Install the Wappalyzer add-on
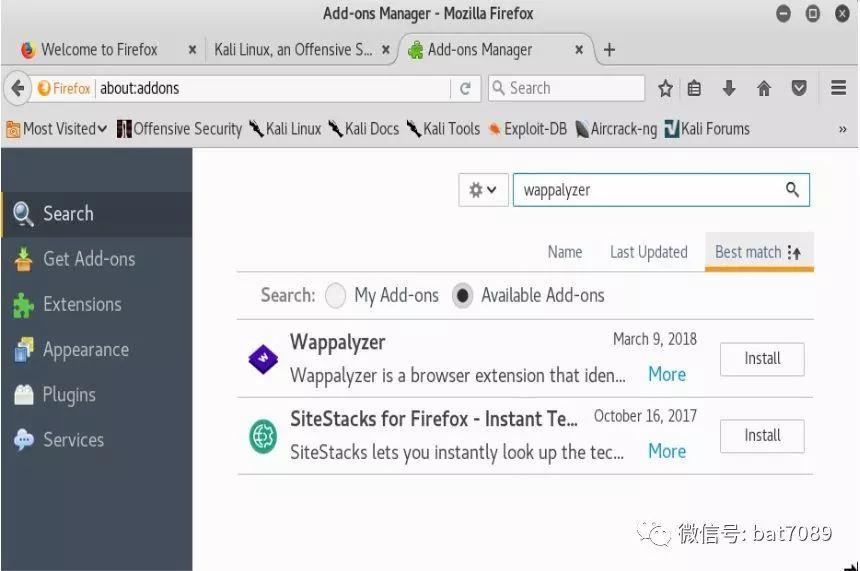 (762, 359)
